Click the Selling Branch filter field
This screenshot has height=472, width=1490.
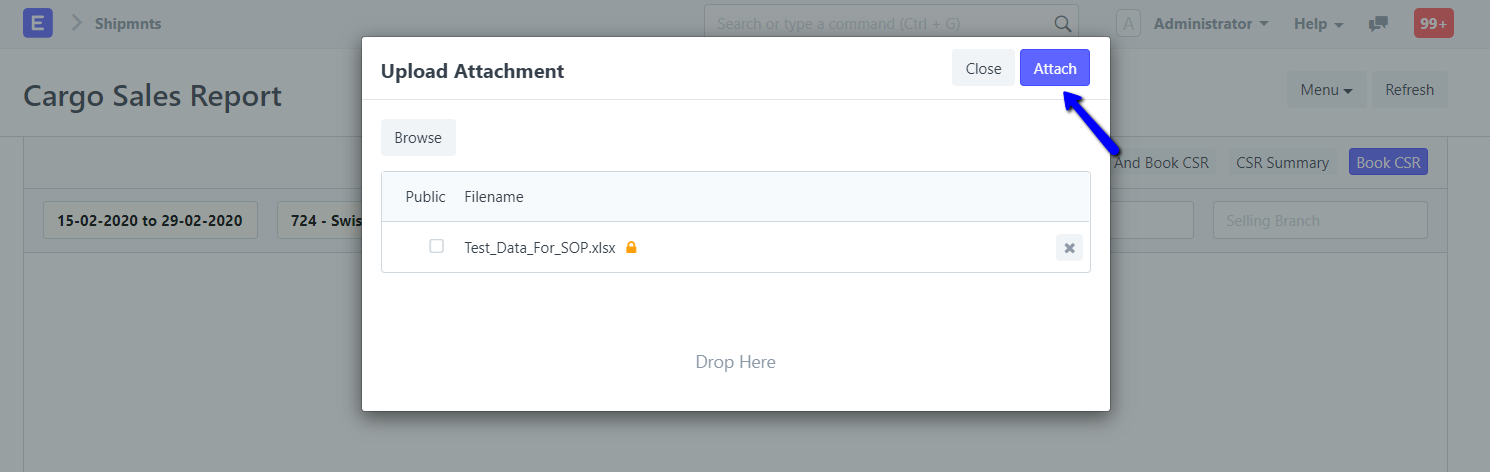[x=1320, y=220]
